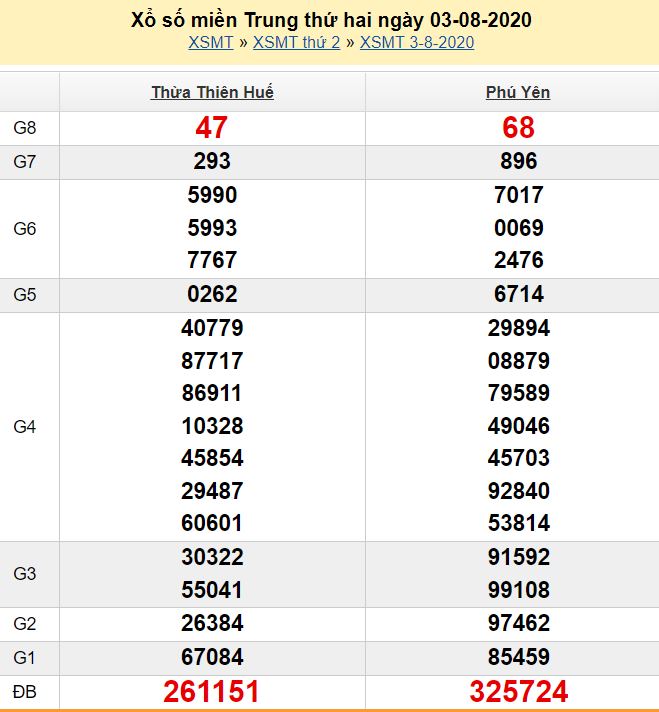Open the Phú Yên province link
Screen dimensions: 659x712
(518, 92)
